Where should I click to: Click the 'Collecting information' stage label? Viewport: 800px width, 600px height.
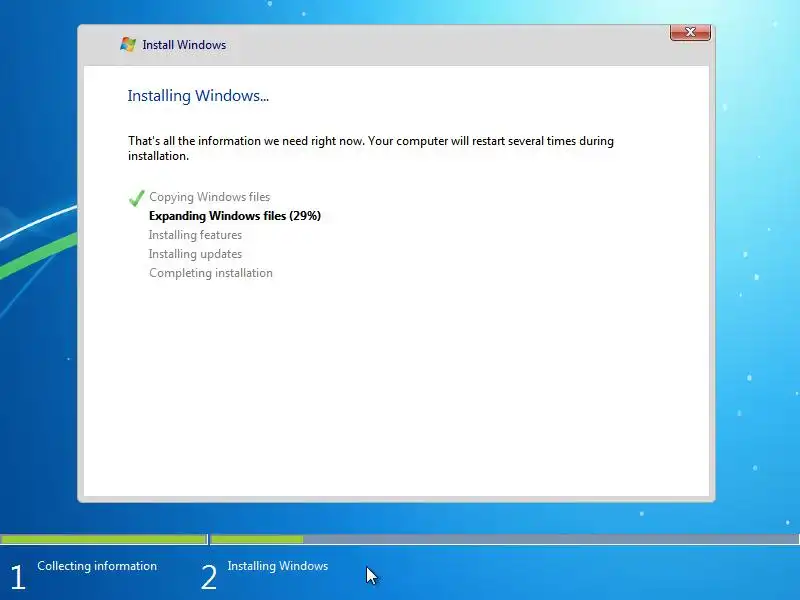point(97,566)
